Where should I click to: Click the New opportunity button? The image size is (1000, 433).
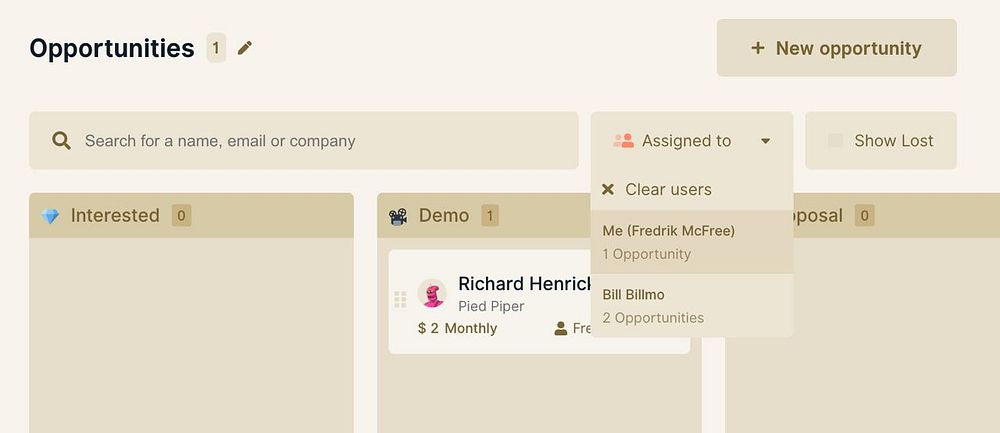click(836, 48)
